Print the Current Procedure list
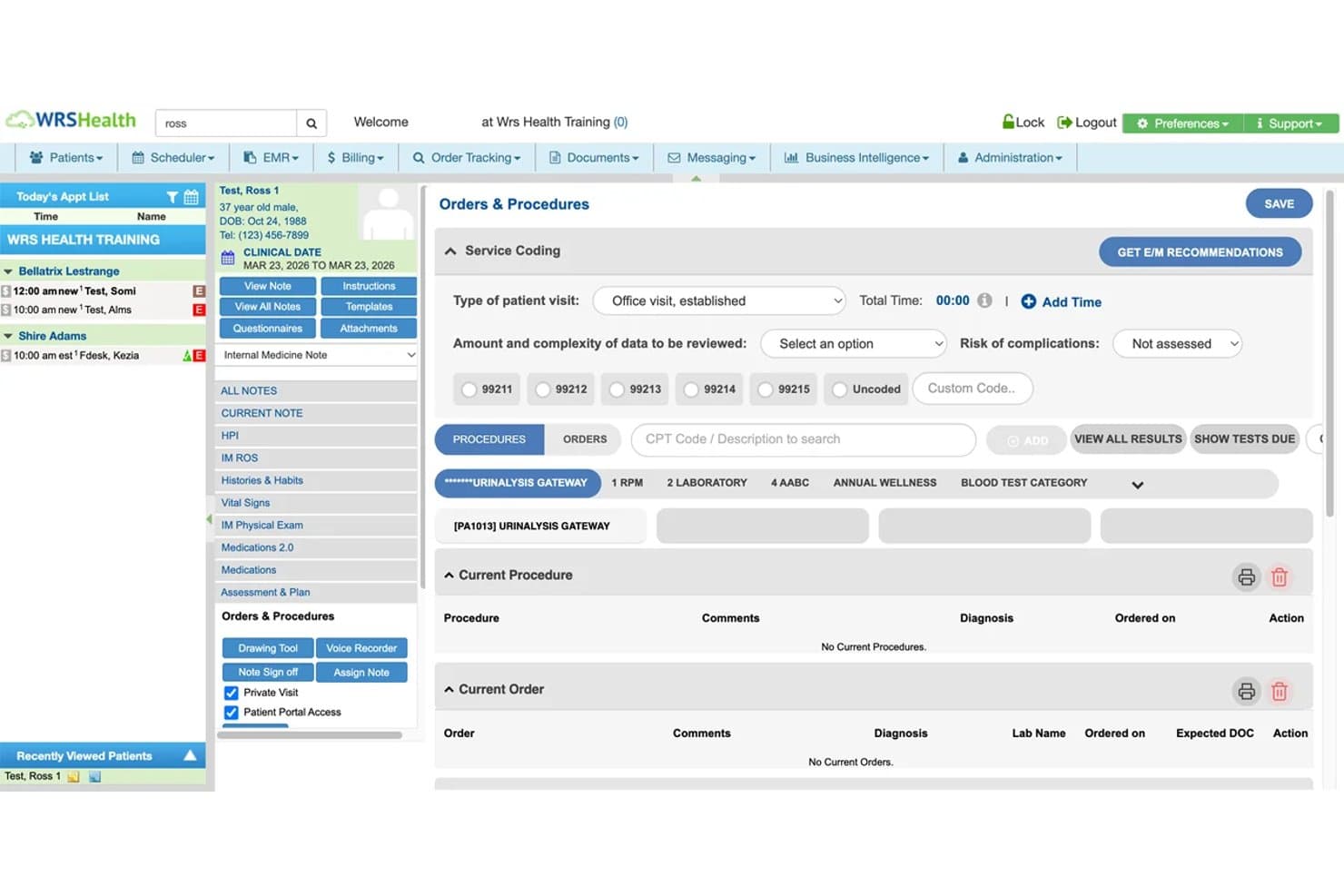Image resolution: width=1344 pixels, height=896 pixels. pos(1247,577)
